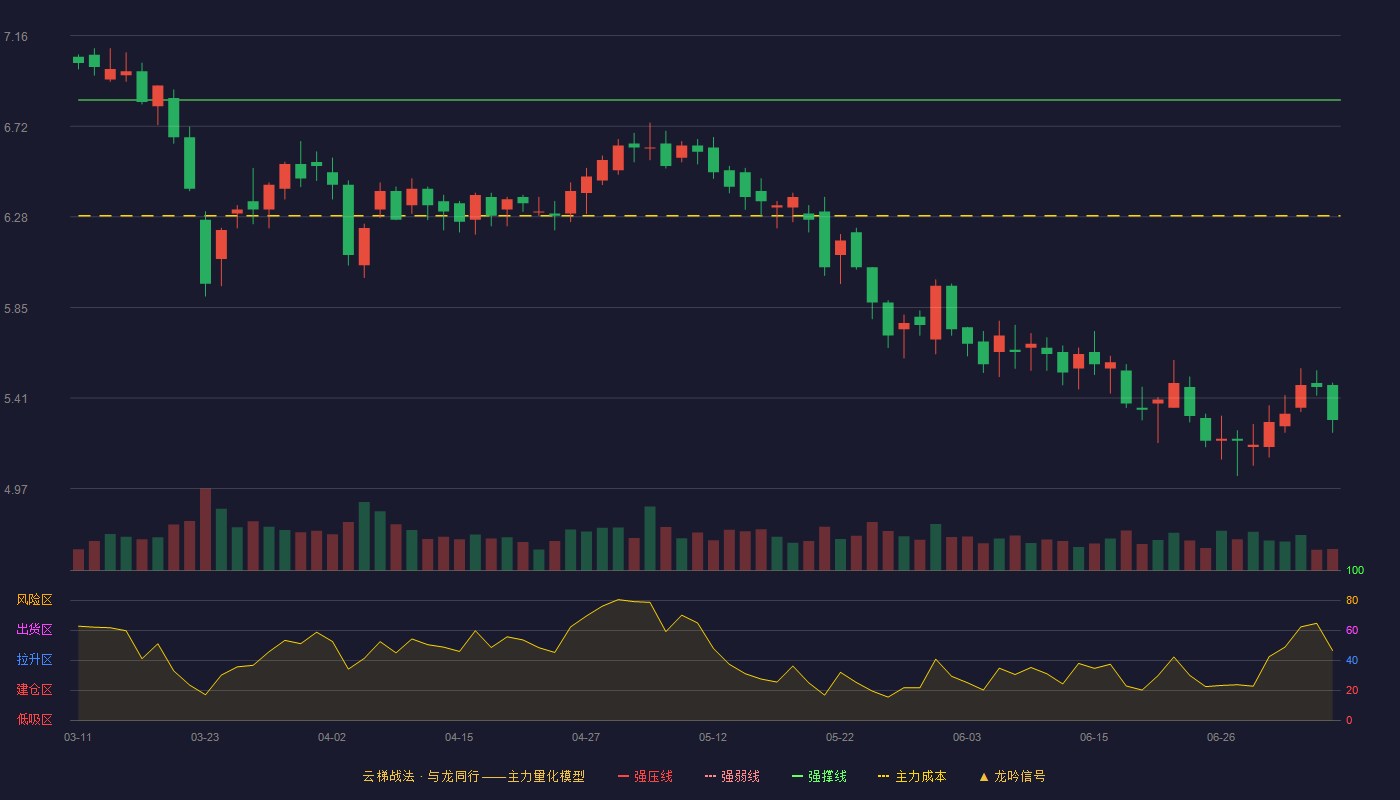Screen dimensions: 1400x800
Task: Click the 低吸区 zone label
Action: point(34,718)
